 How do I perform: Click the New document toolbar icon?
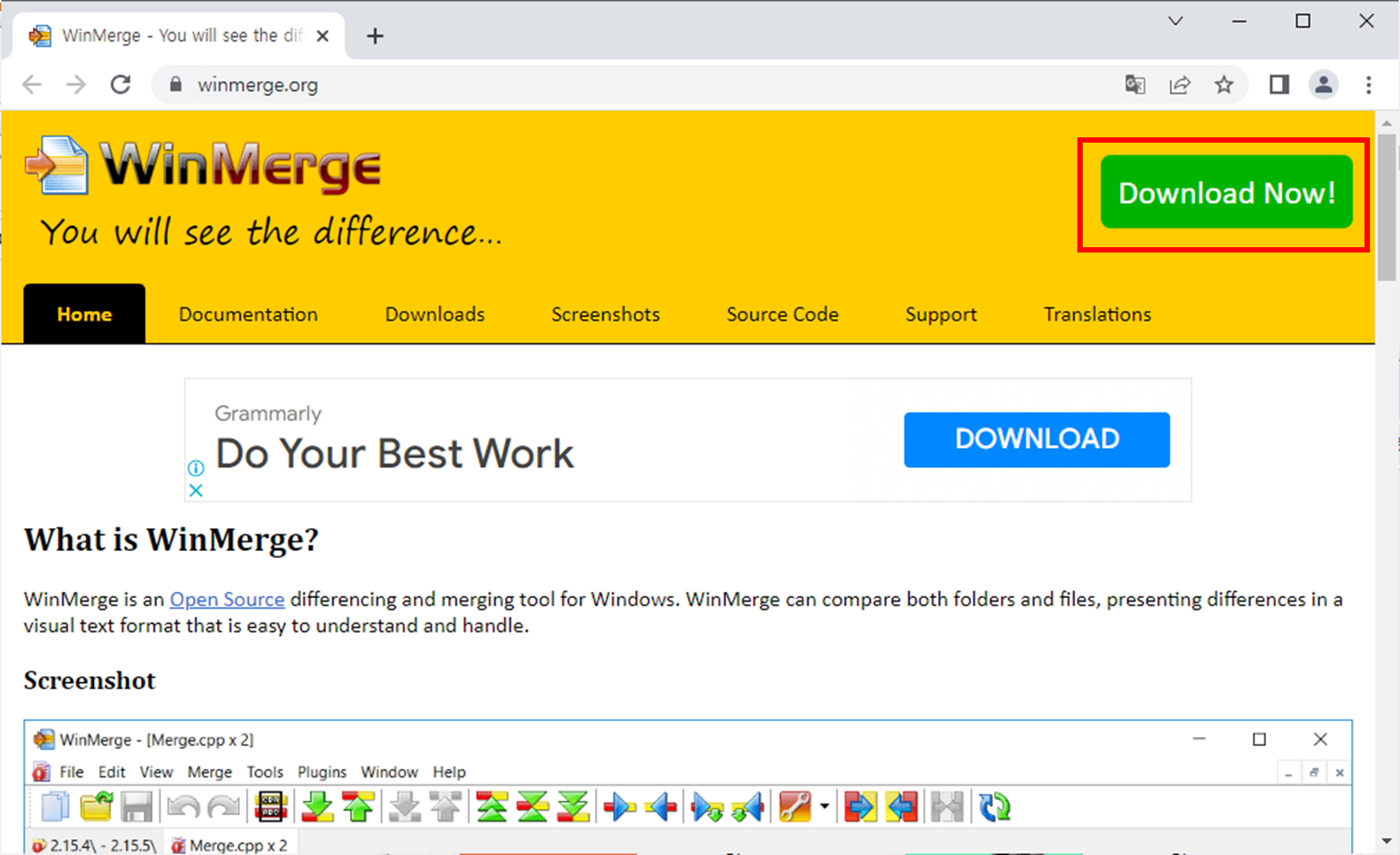point(56,807)
